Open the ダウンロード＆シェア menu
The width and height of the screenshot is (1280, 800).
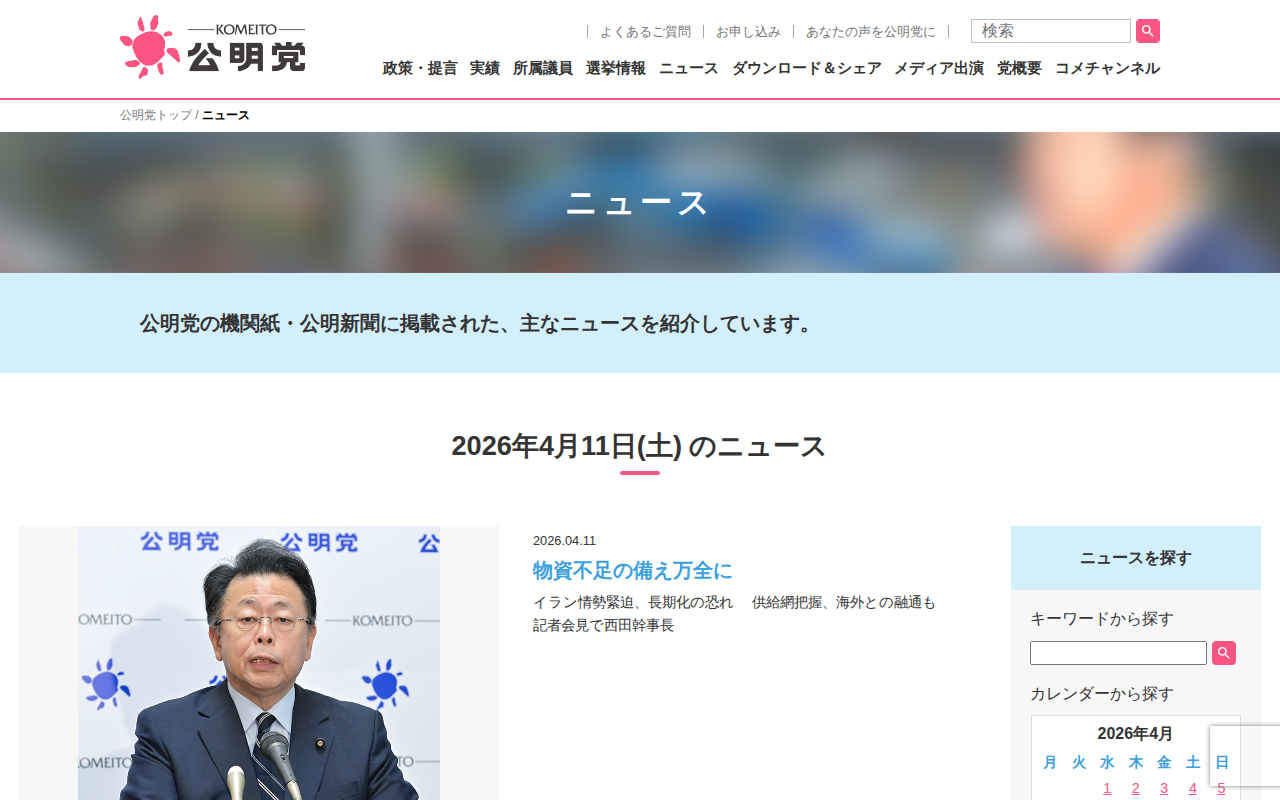coord(807,68)
